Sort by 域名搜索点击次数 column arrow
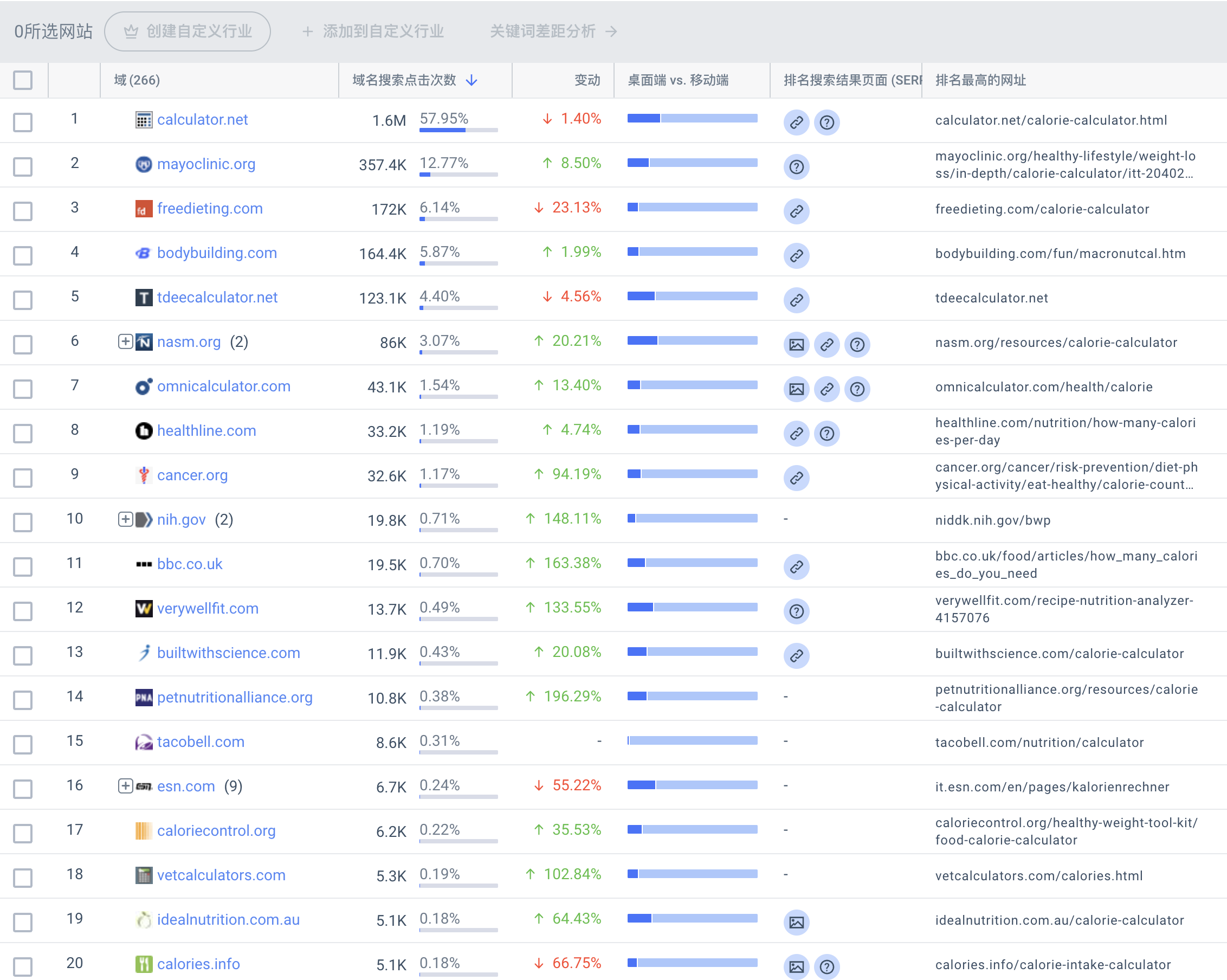Viewport: 1227px width, 980px height. click(x=471, y=80)
